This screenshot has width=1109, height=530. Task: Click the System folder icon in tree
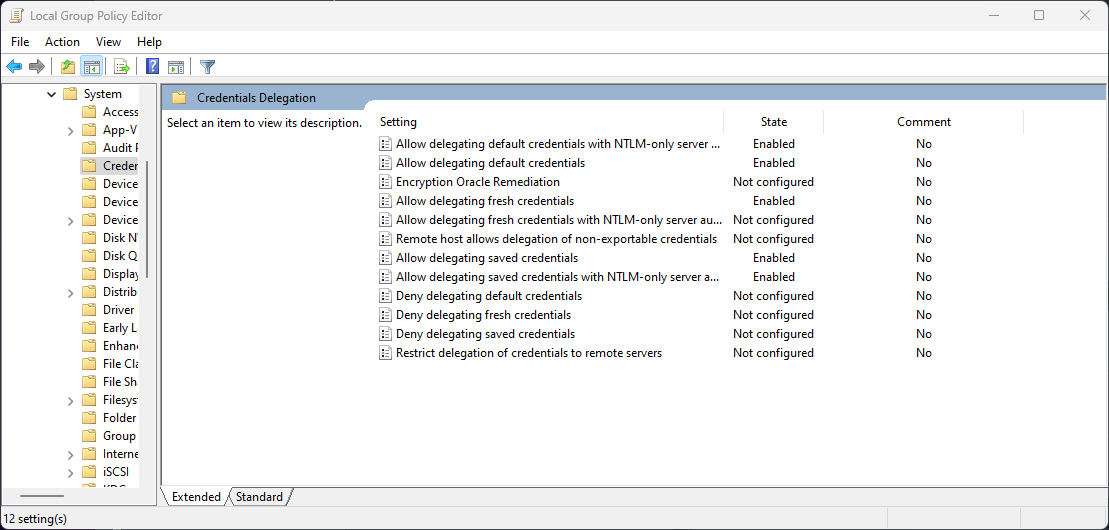(69, 93)
